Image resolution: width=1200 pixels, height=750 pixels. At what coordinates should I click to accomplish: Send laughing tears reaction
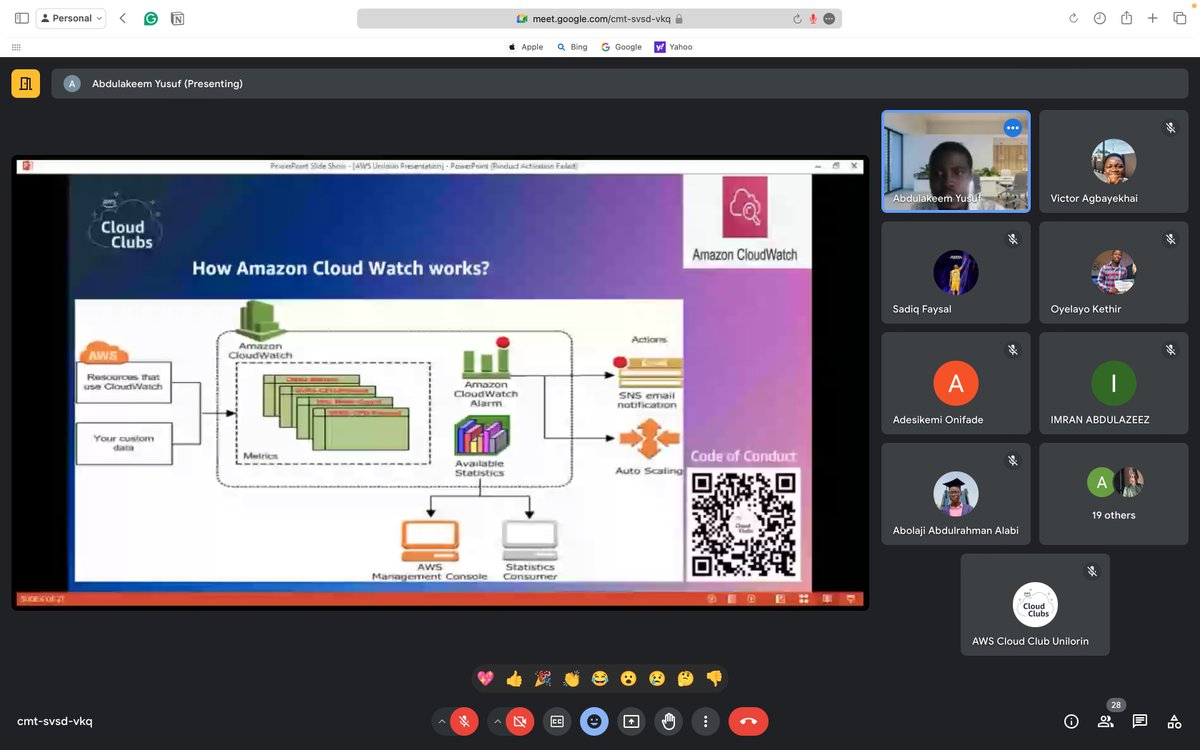coord(600,678)
